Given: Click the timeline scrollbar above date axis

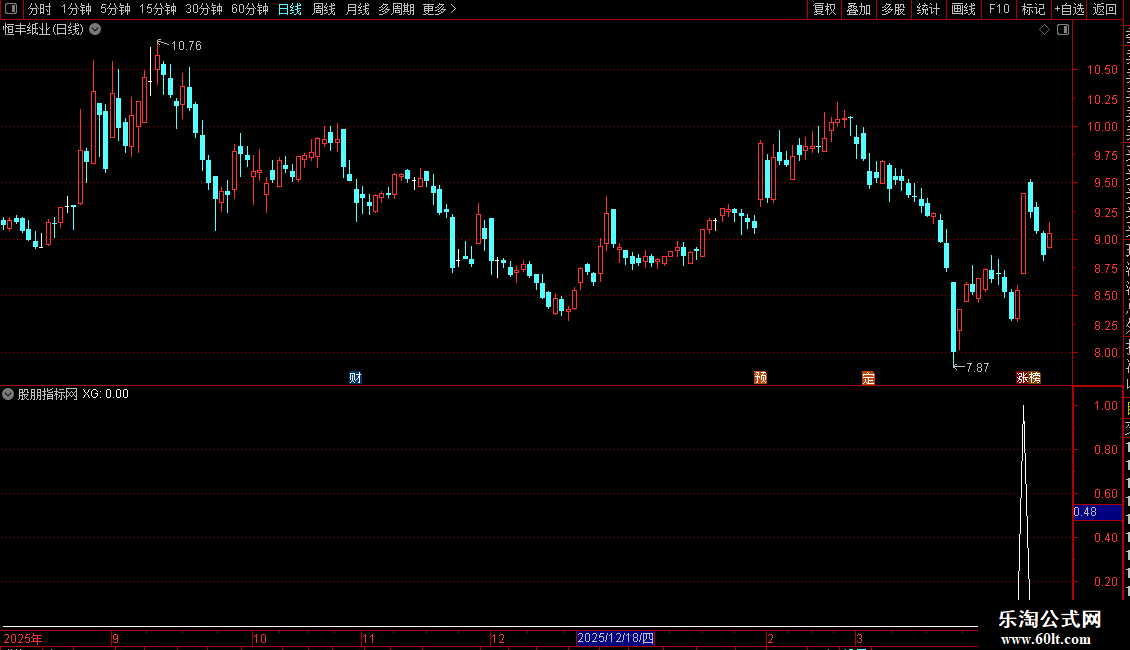Looking at the screenshot, I should [490, 627].
